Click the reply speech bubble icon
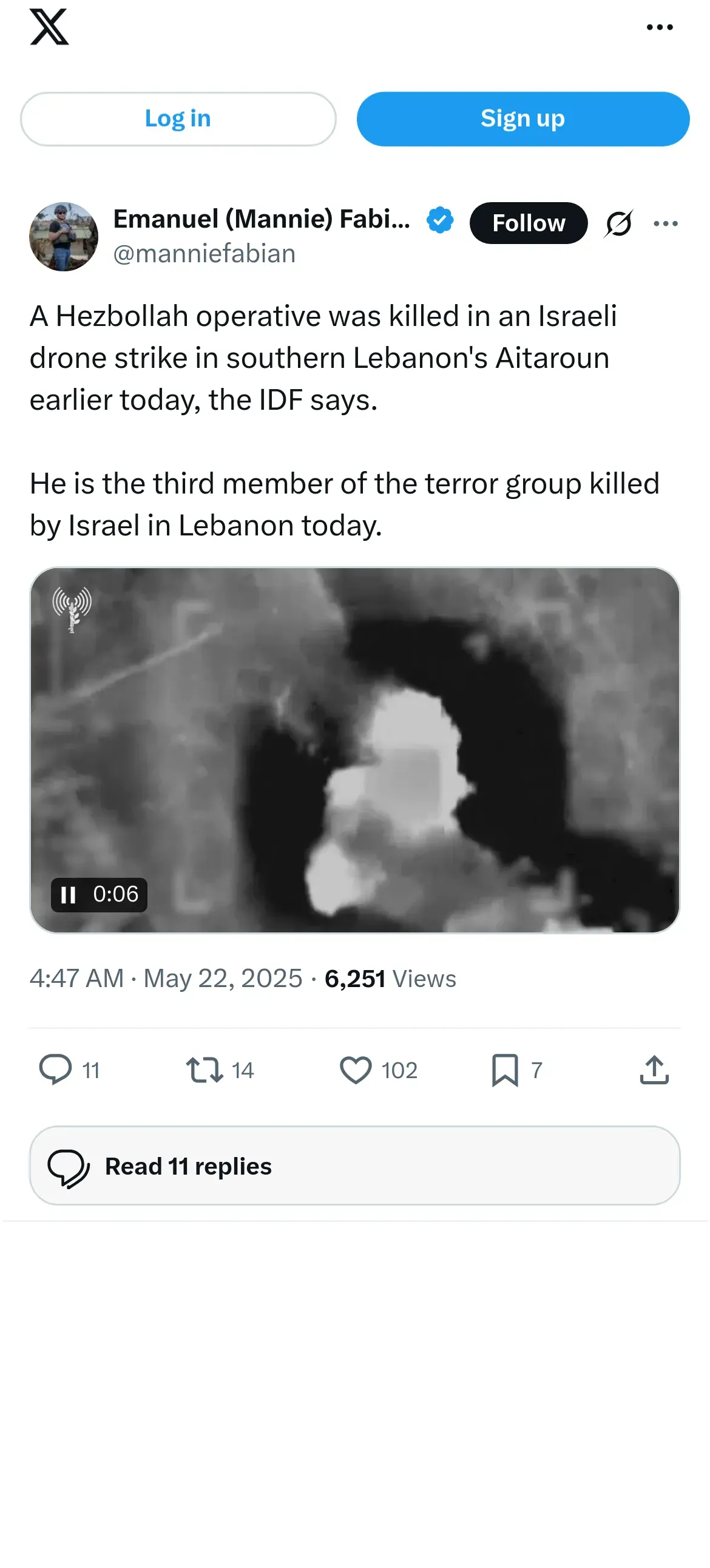 [55, 1070]
